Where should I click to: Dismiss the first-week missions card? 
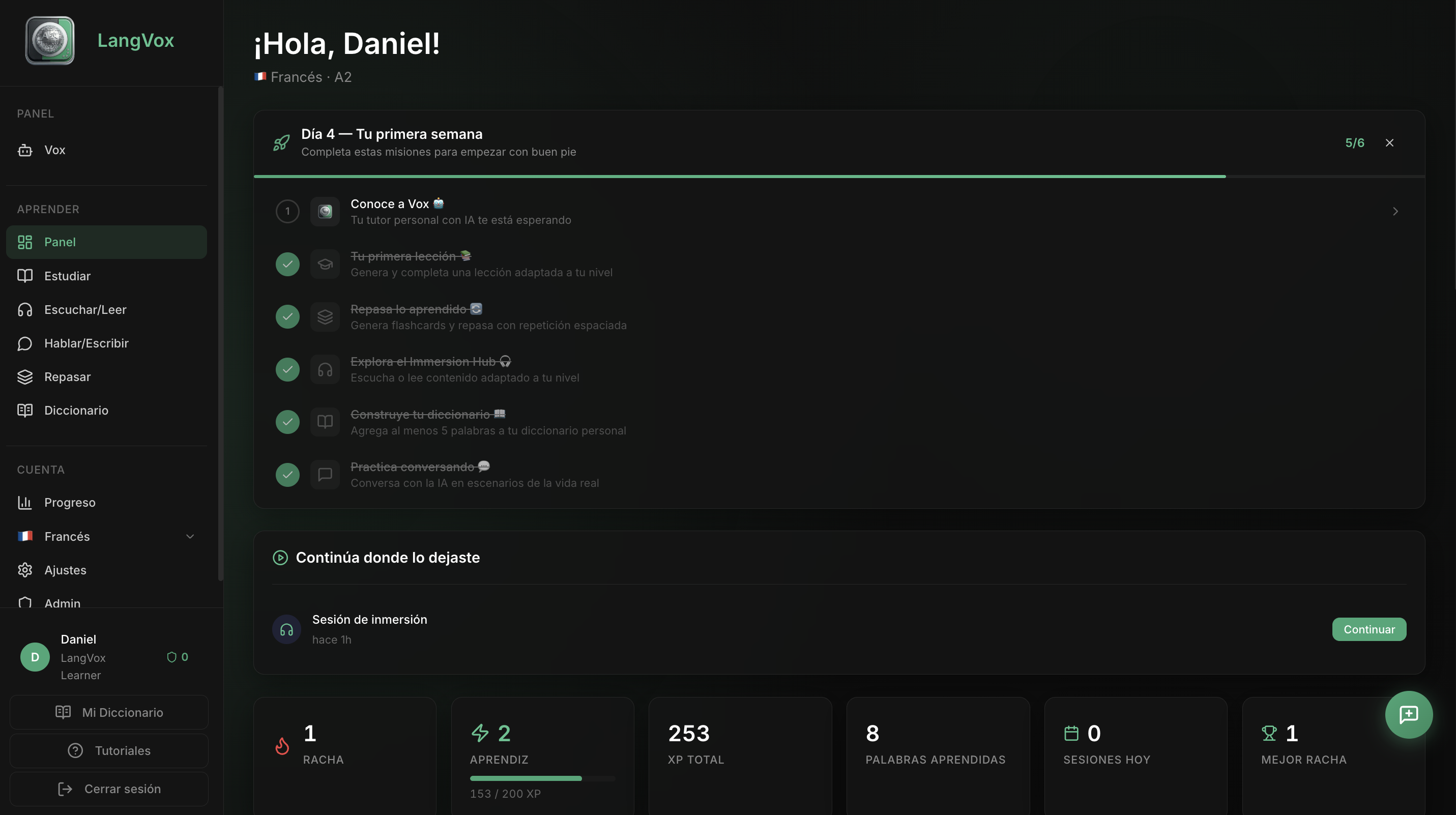[1389, 142]
